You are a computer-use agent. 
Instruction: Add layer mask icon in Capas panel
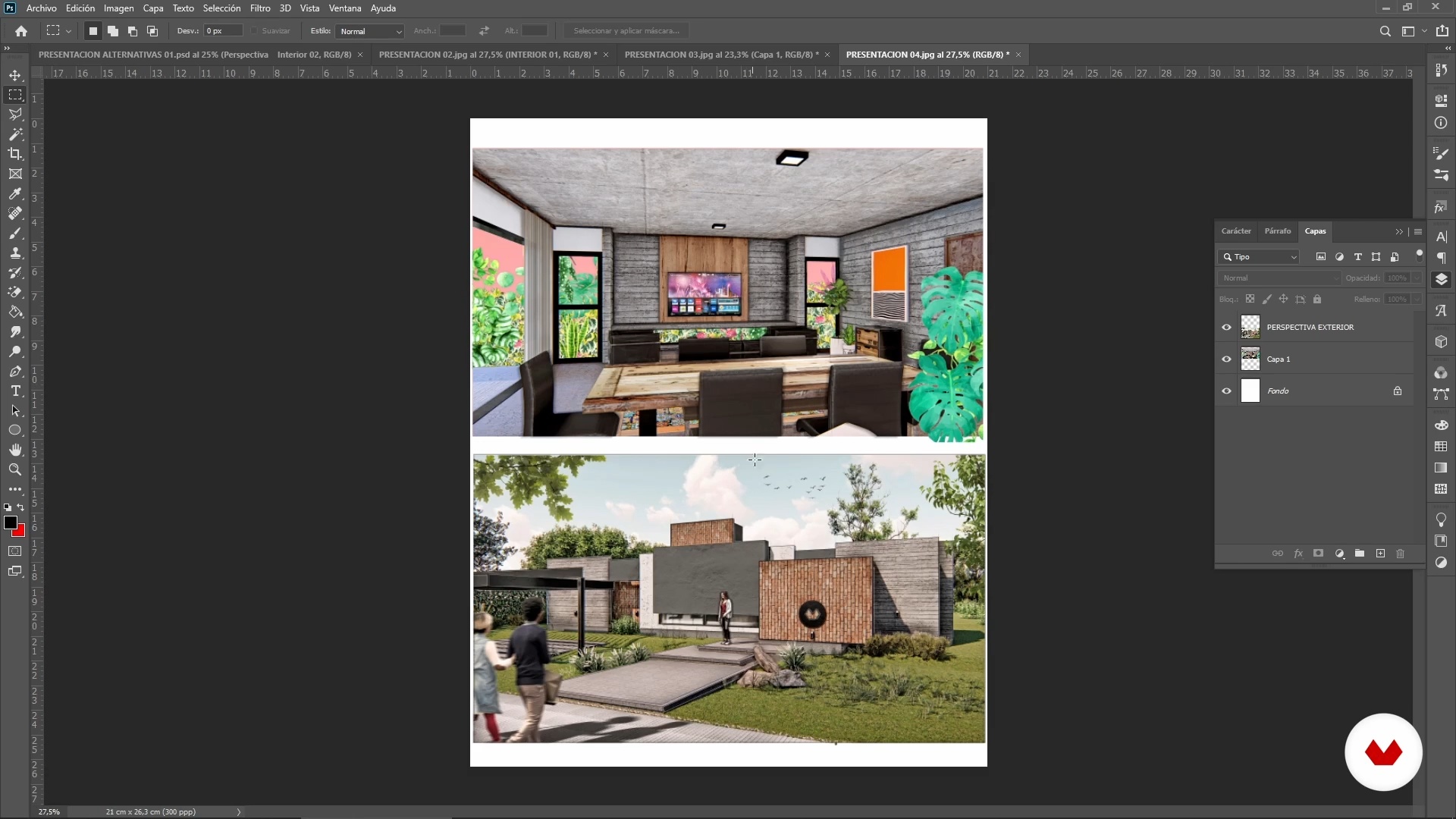pyautogui.click(x=1319, y=554)
